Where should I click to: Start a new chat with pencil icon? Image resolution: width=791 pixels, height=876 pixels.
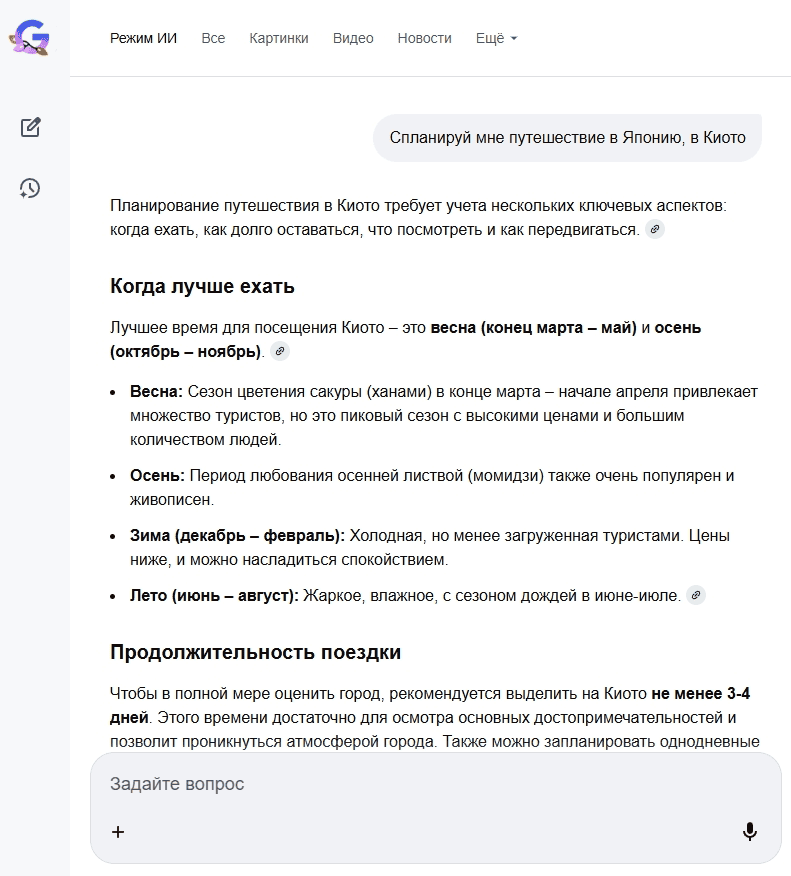pyautogui.click(x=30, y=127)
